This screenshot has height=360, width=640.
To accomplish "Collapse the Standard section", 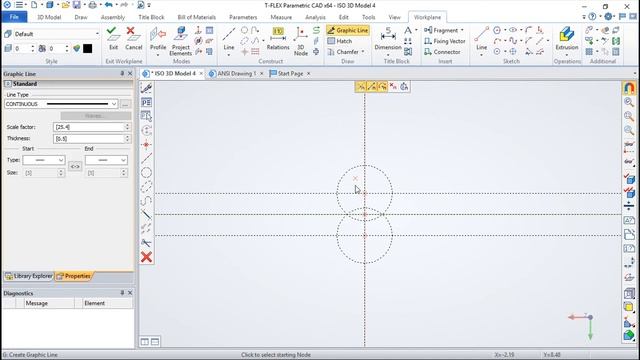I will click(x=8, y=84).
